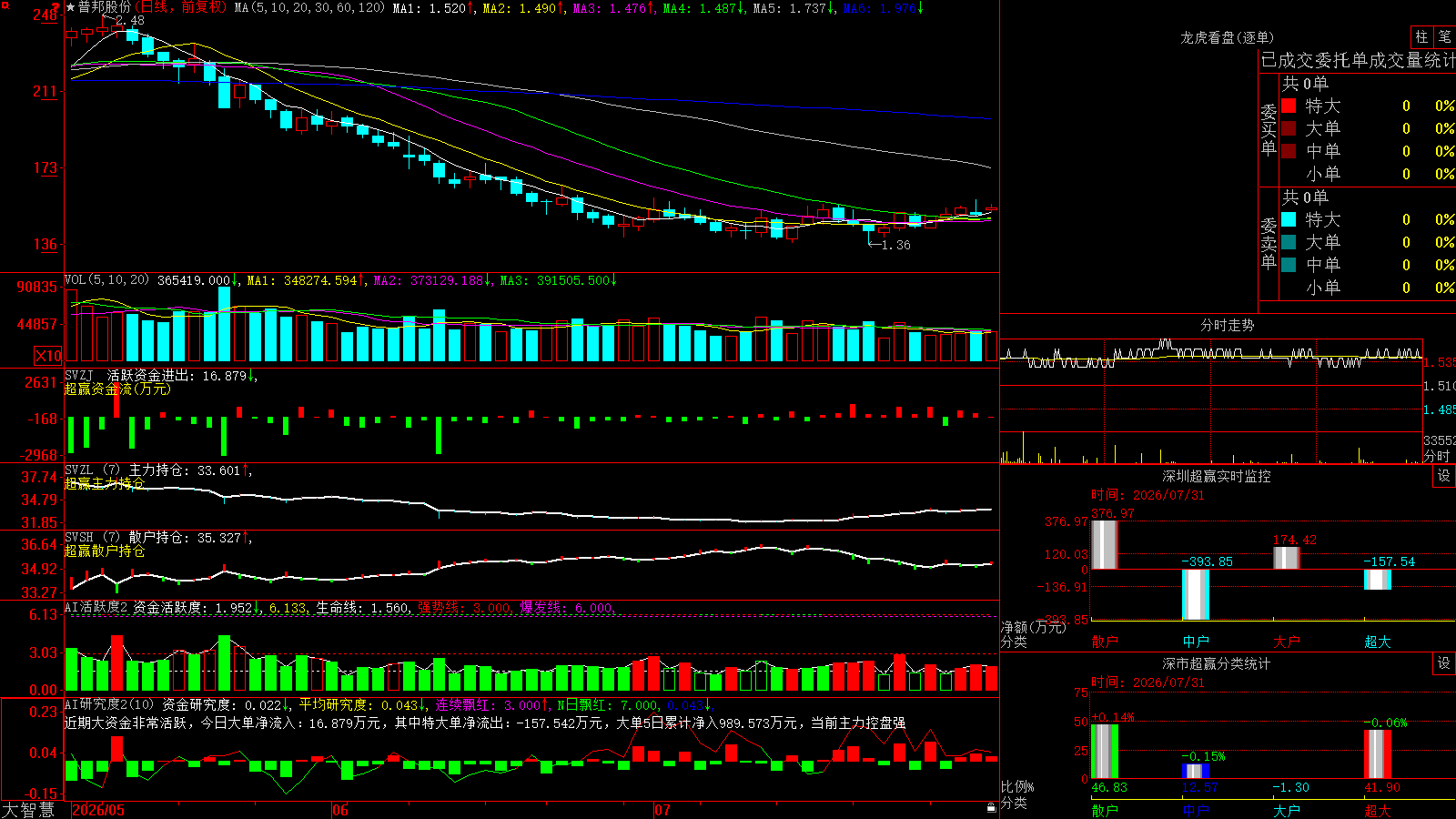This screenshot has height=819, width=1456.
Task: Click the 1.36 low price annotation
Action: click(896, 245)
